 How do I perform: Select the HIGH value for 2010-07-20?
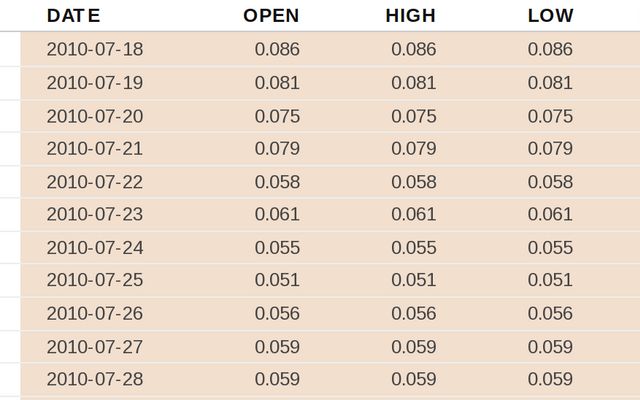point(413,116)
